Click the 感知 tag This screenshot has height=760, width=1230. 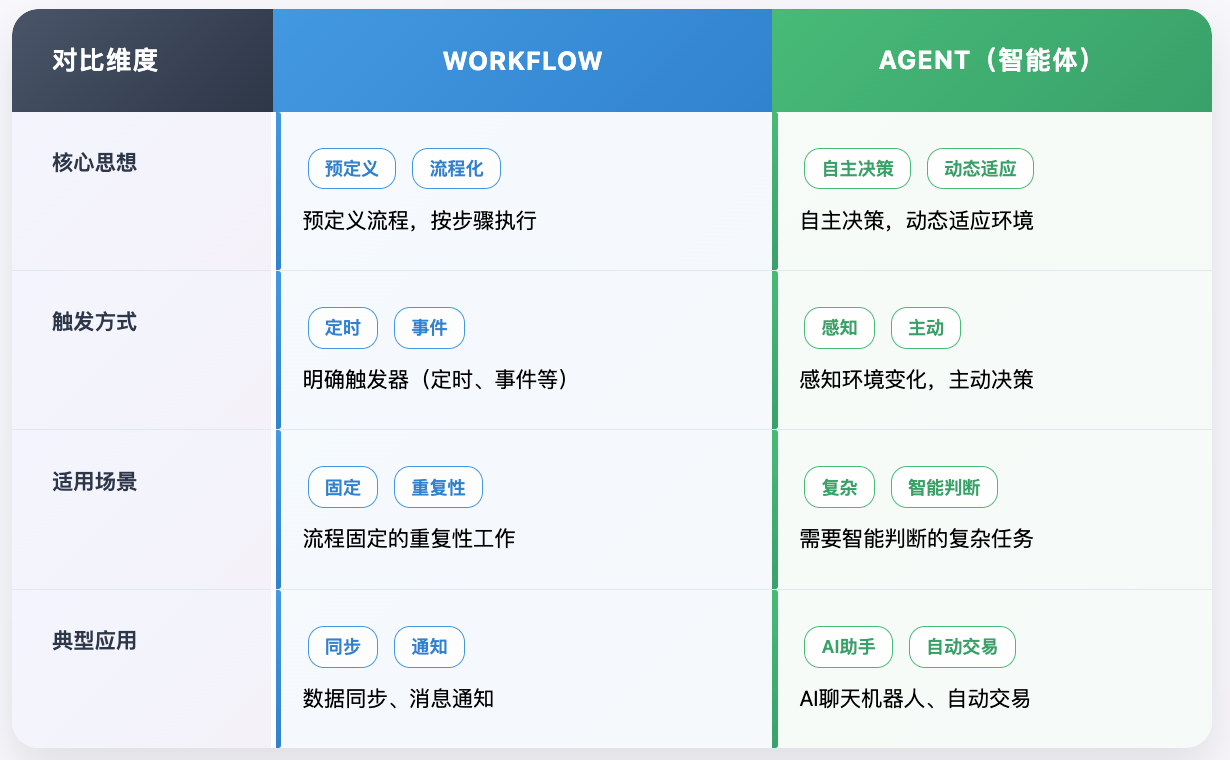(x=839, y=328)
